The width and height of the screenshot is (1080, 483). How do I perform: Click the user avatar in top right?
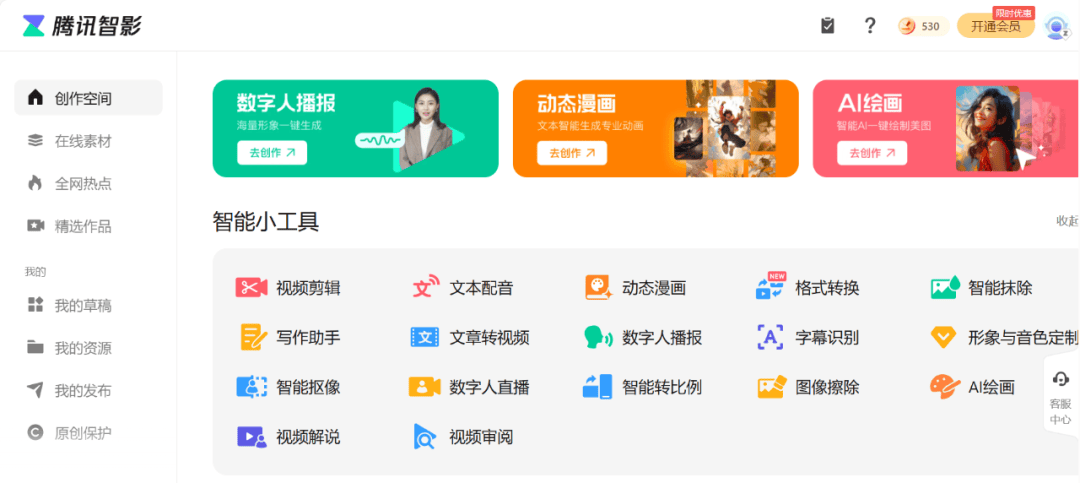pyautogui.click(x=1056, y=26)
